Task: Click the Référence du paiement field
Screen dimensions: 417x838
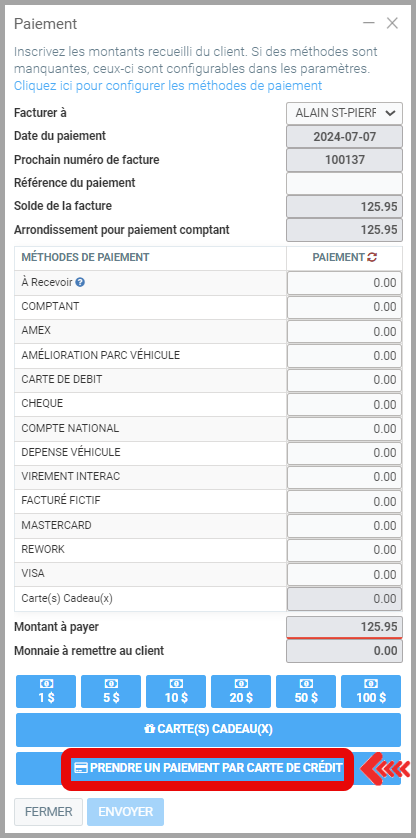Action: [x=344, y=183]
